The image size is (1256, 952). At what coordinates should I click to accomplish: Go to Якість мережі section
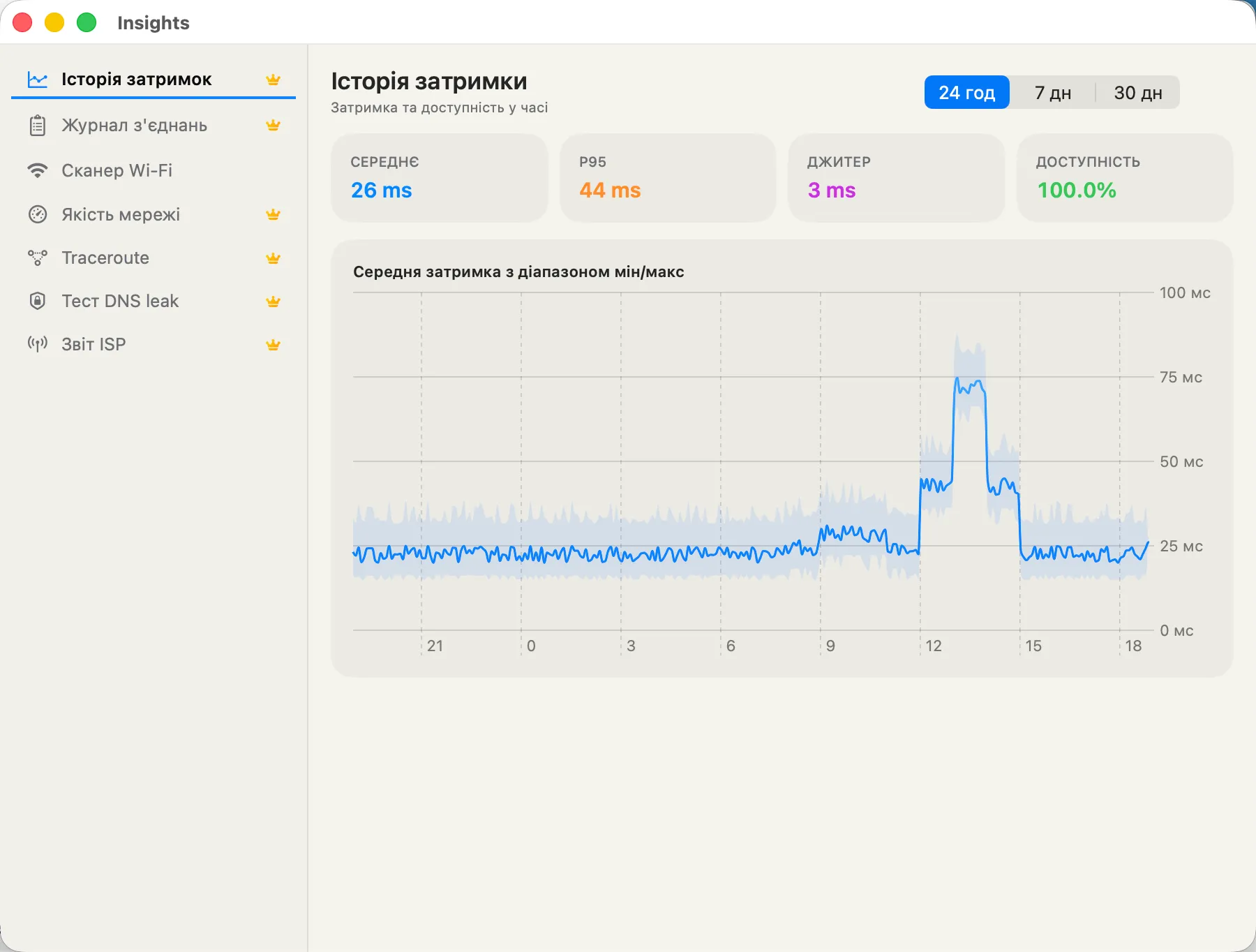[x=154, y=214]
